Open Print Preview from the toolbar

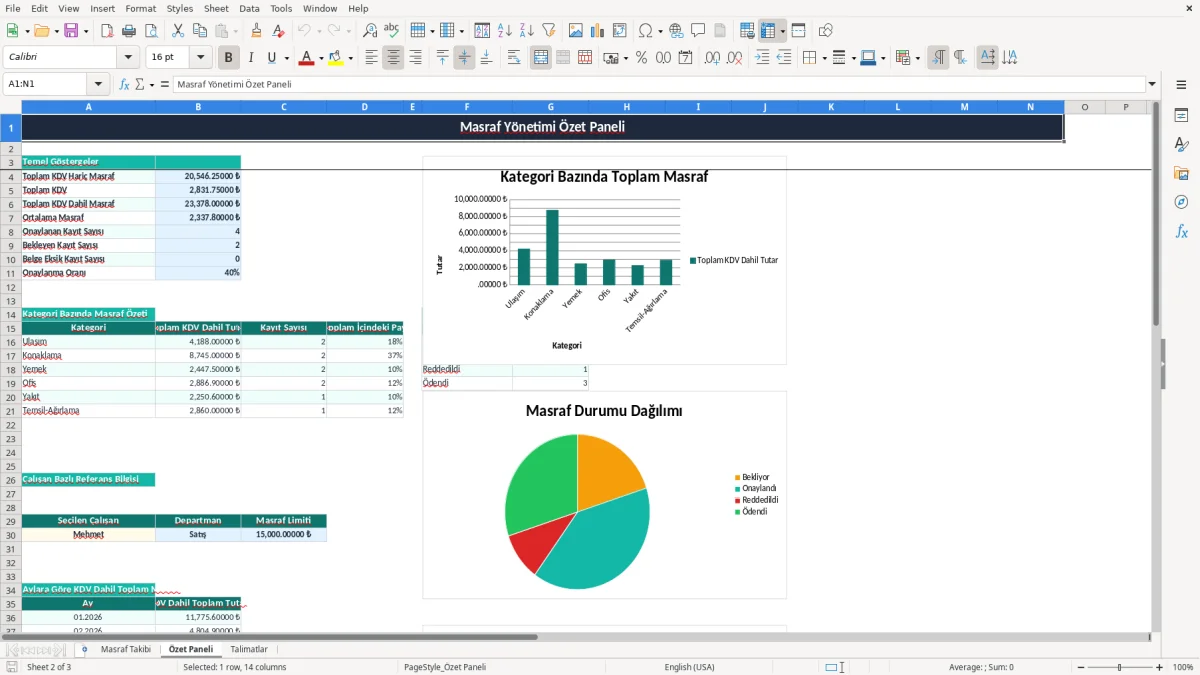click(151, 30)
